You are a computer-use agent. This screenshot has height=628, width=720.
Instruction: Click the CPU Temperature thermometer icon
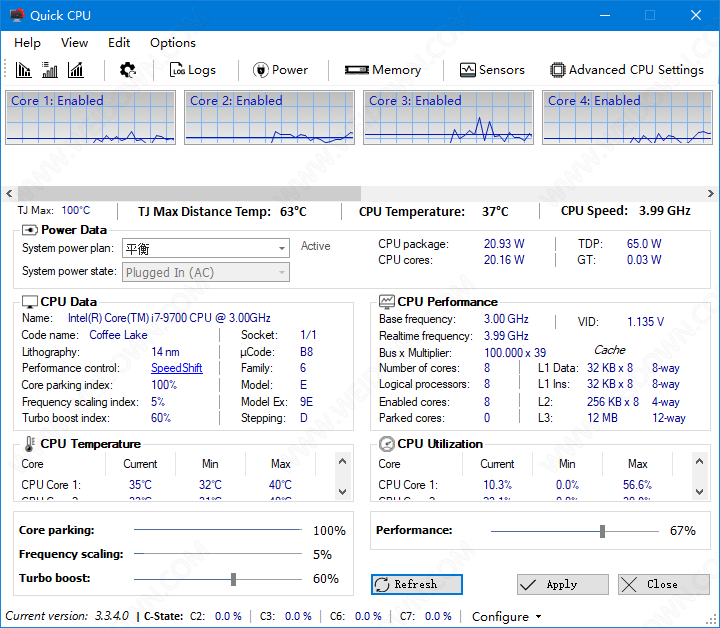29,444
